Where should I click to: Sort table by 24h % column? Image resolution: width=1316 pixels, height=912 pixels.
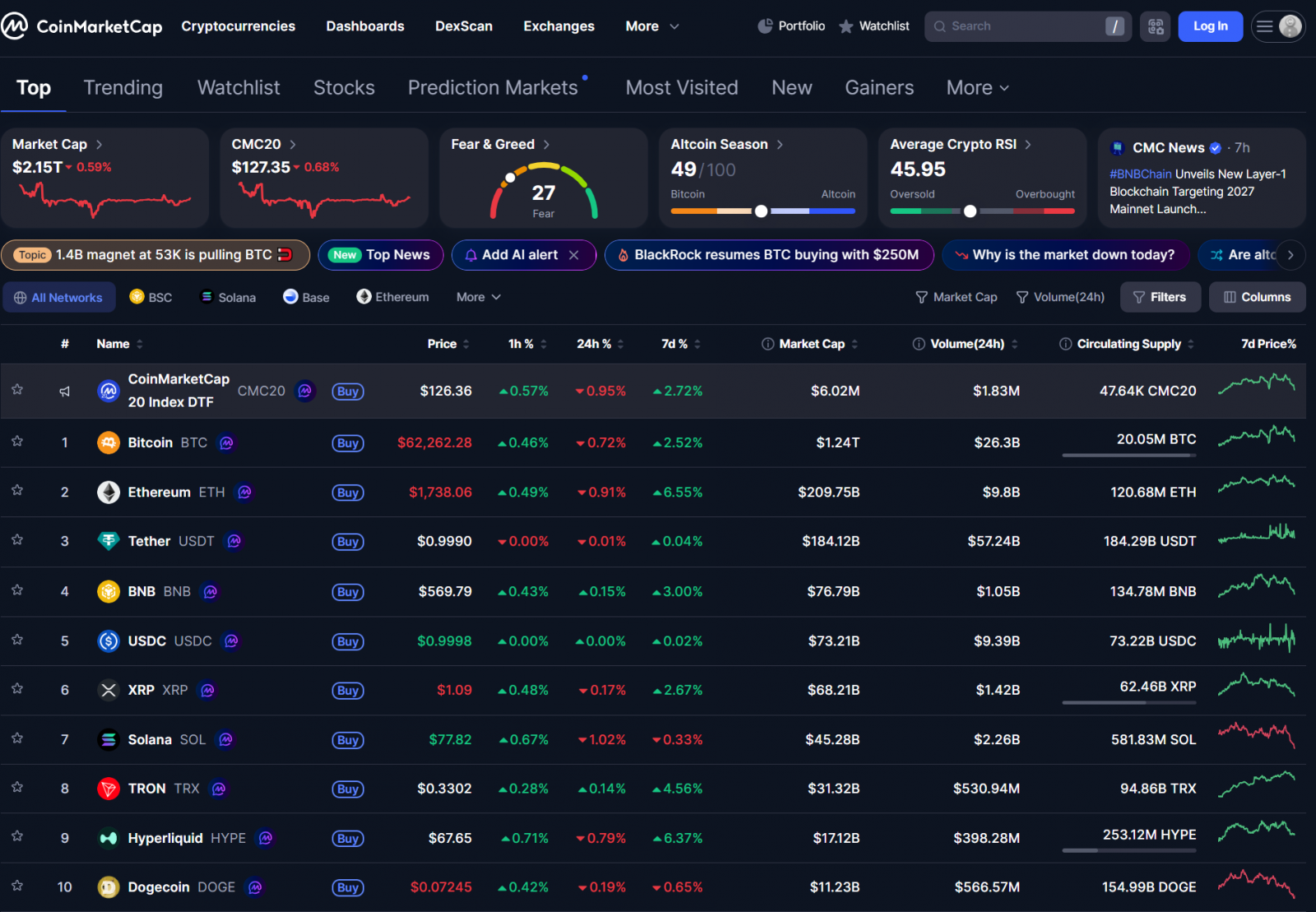pos(600,344)
